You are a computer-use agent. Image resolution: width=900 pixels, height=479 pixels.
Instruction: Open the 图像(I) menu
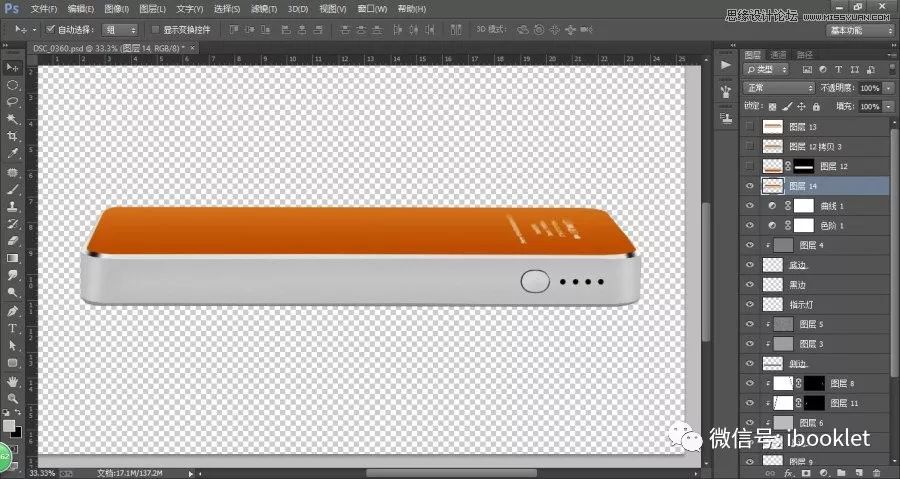click(x=117, y=9)
